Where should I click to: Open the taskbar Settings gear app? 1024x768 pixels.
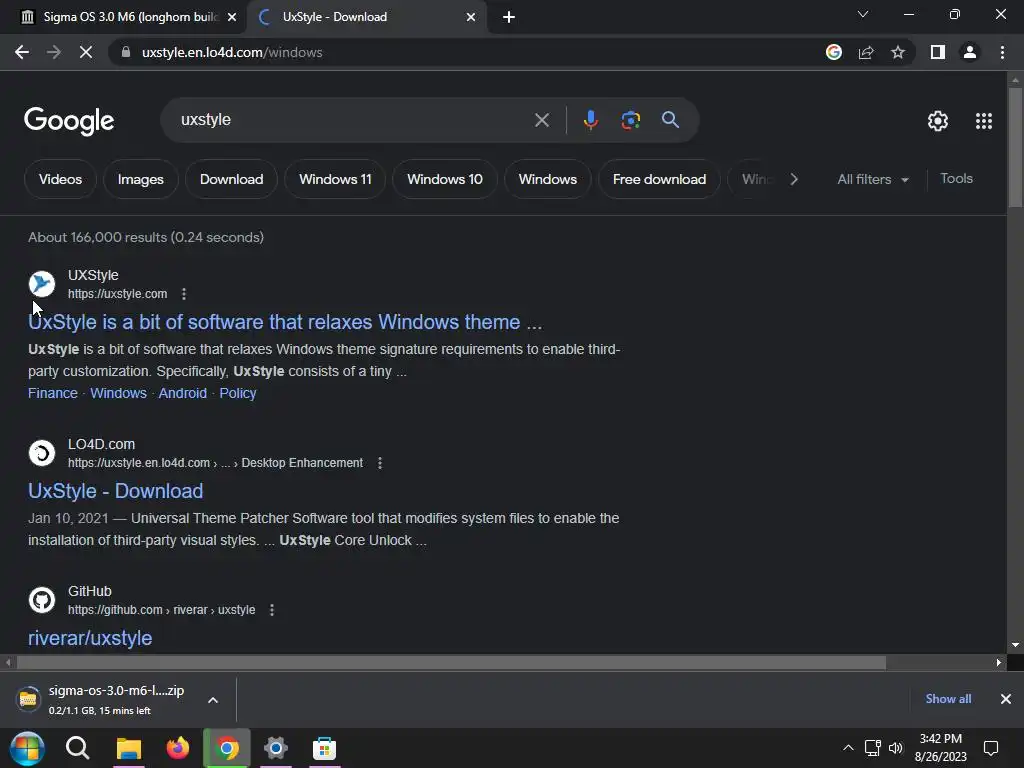pos(276,748)
